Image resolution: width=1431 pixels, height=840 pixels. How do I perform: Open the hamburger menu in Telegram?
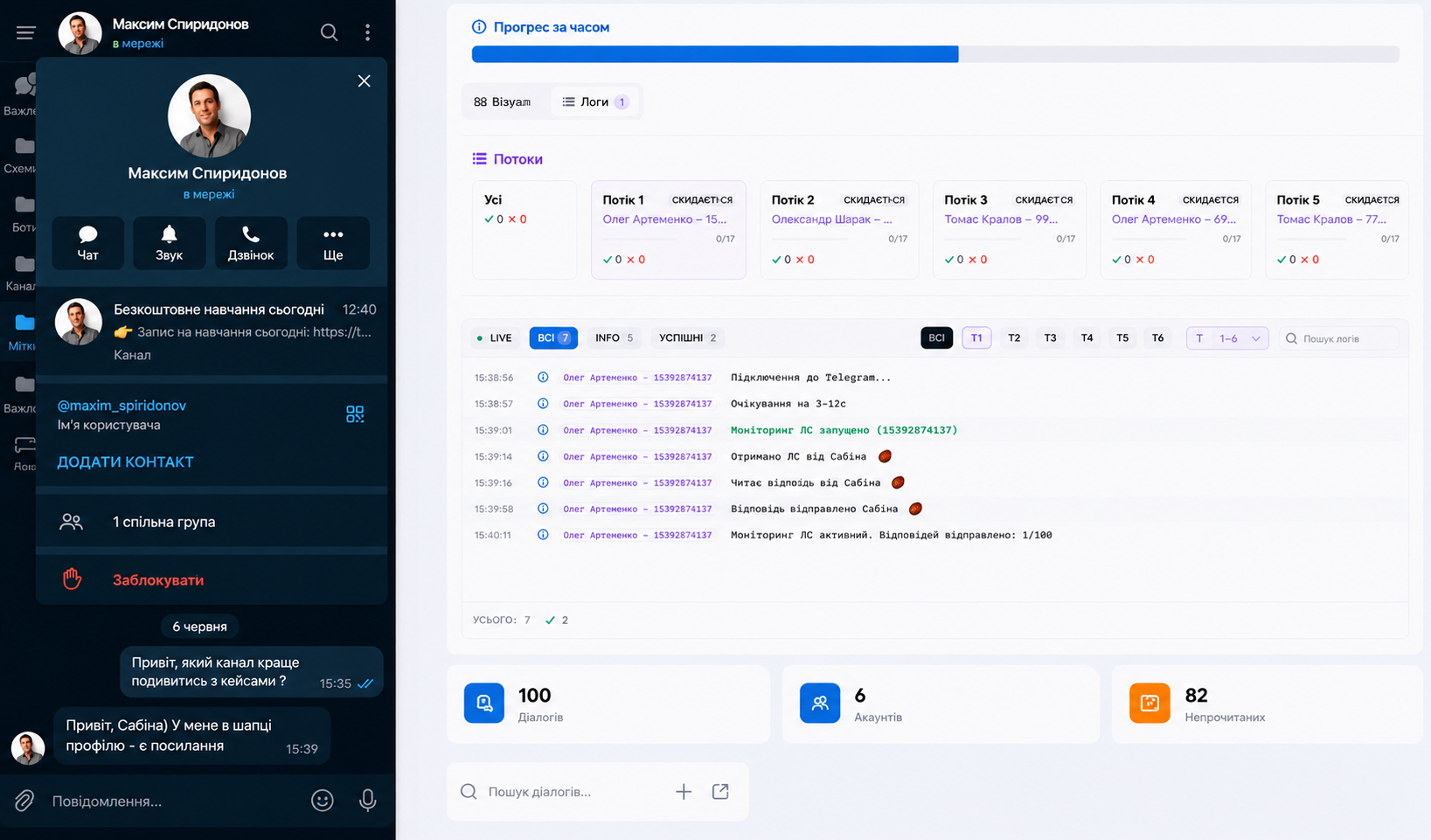click(25, 32)
